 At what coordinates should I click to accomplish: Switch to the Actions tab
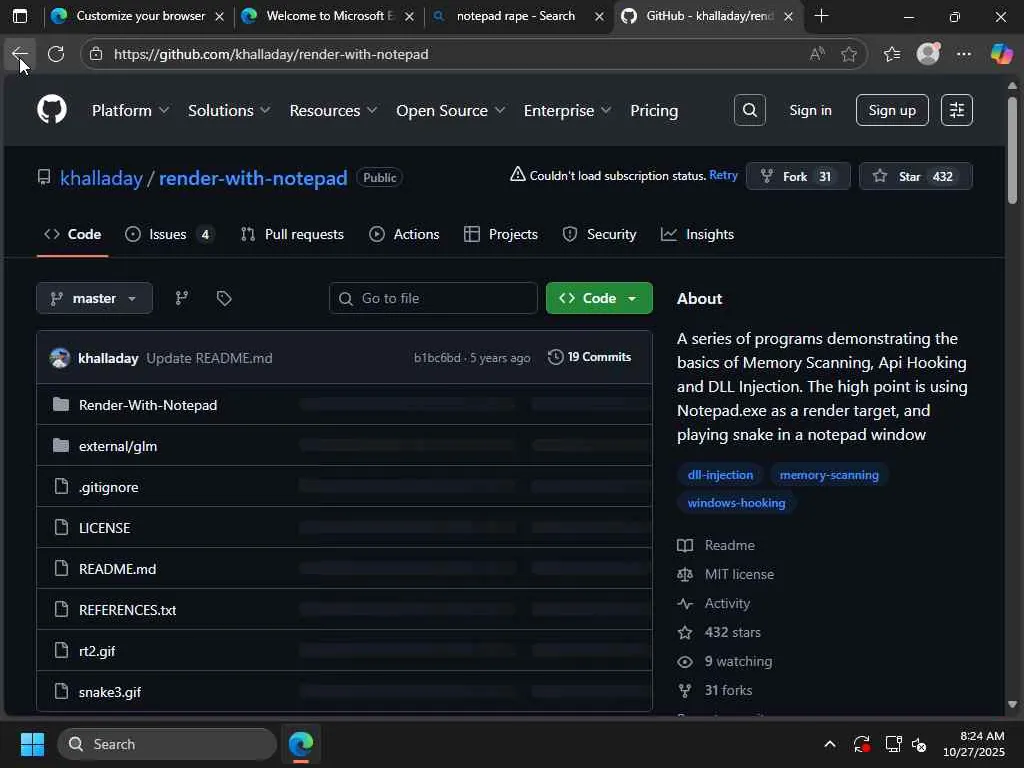[404, 234]
